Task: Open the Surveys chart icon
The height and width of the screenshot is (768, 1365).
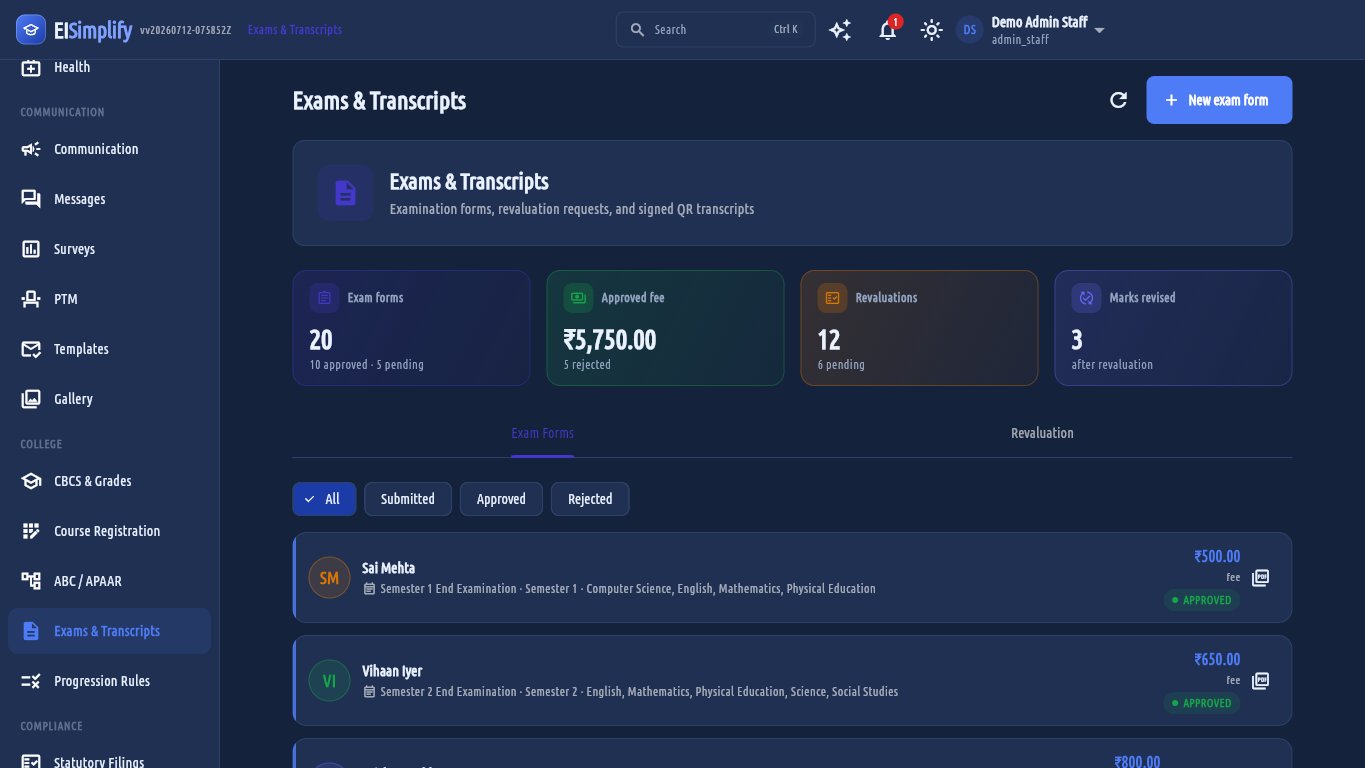Action: (x=31, y=249)
